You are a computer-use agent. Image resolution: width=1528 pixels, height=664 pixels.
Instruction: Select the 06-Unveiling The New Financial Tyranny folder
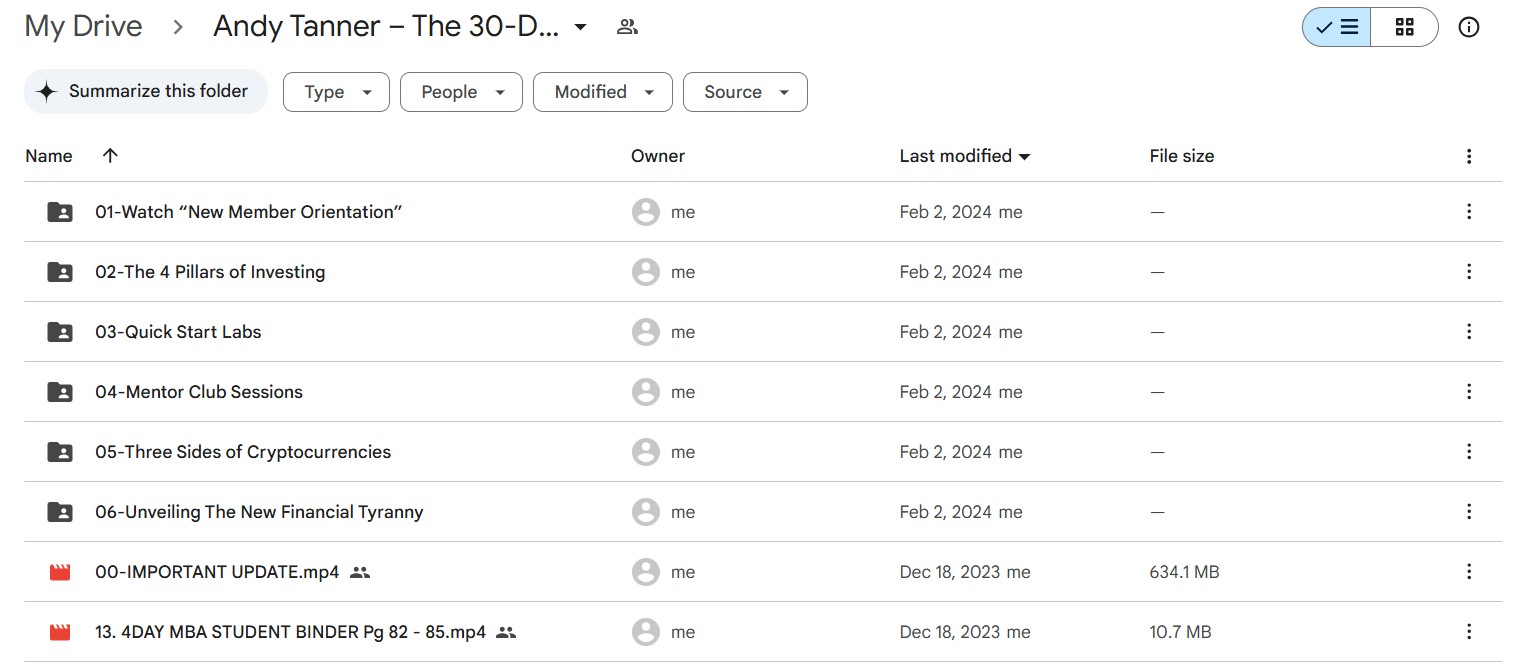coord(259,512)
